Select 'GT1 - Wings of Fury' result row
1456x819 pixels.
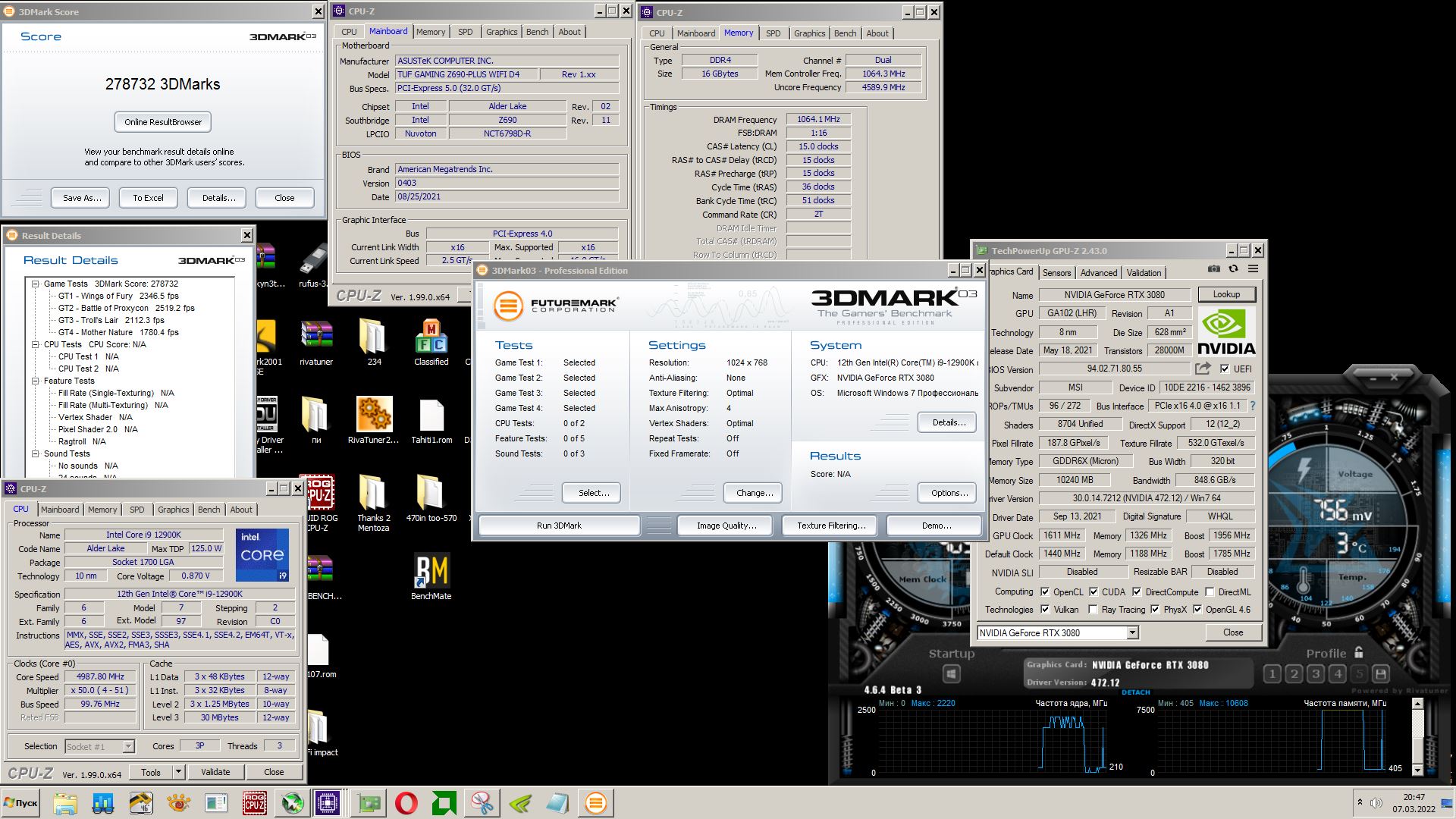[x=118, y=296]
